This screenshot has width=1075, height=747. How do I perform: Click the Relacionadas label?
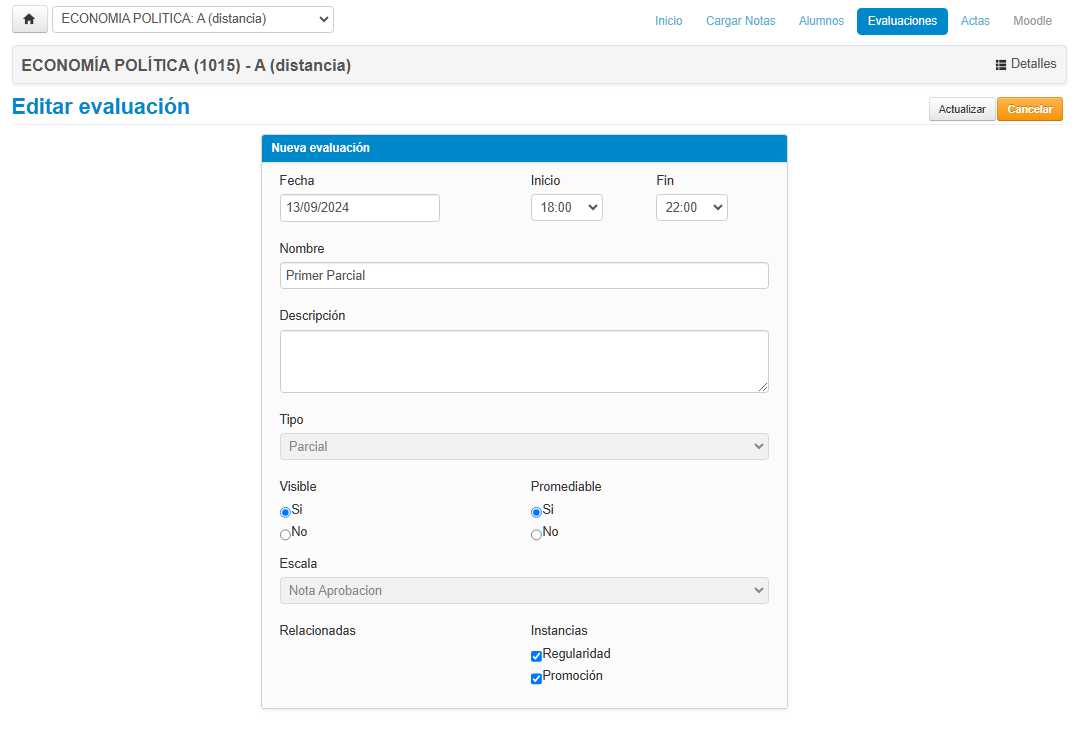[317, 630]
